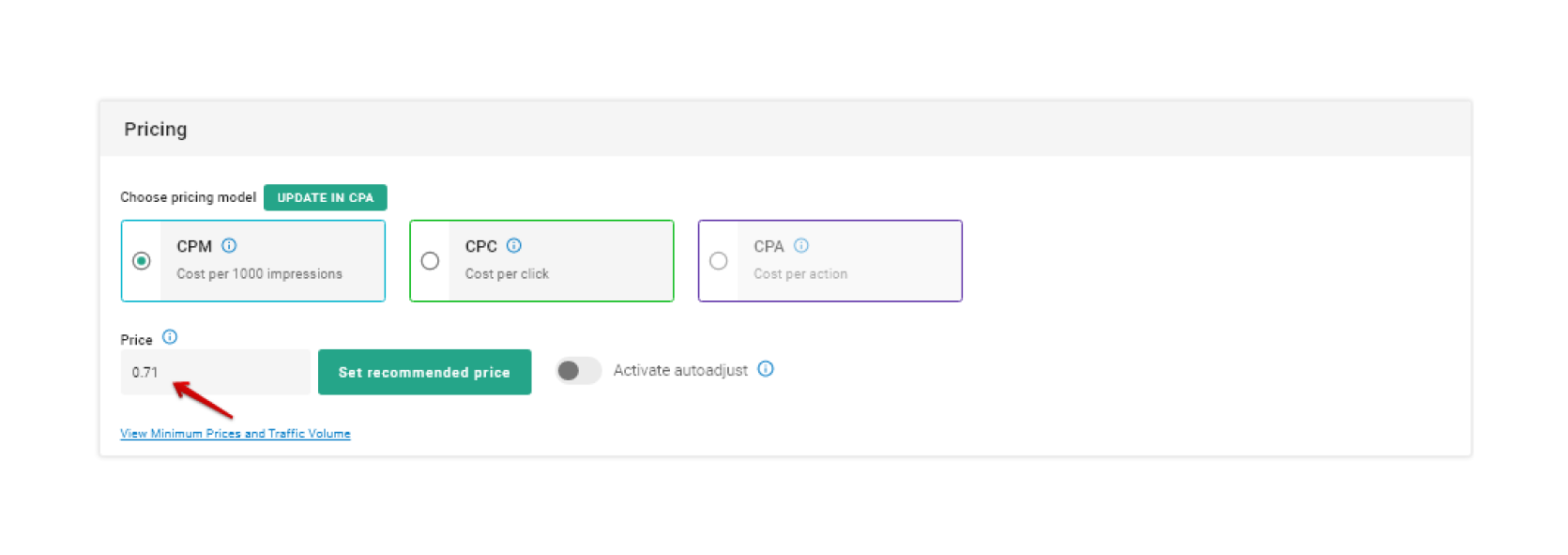
Task: Click the Choose pricing model label
Action: click(188, 197)
